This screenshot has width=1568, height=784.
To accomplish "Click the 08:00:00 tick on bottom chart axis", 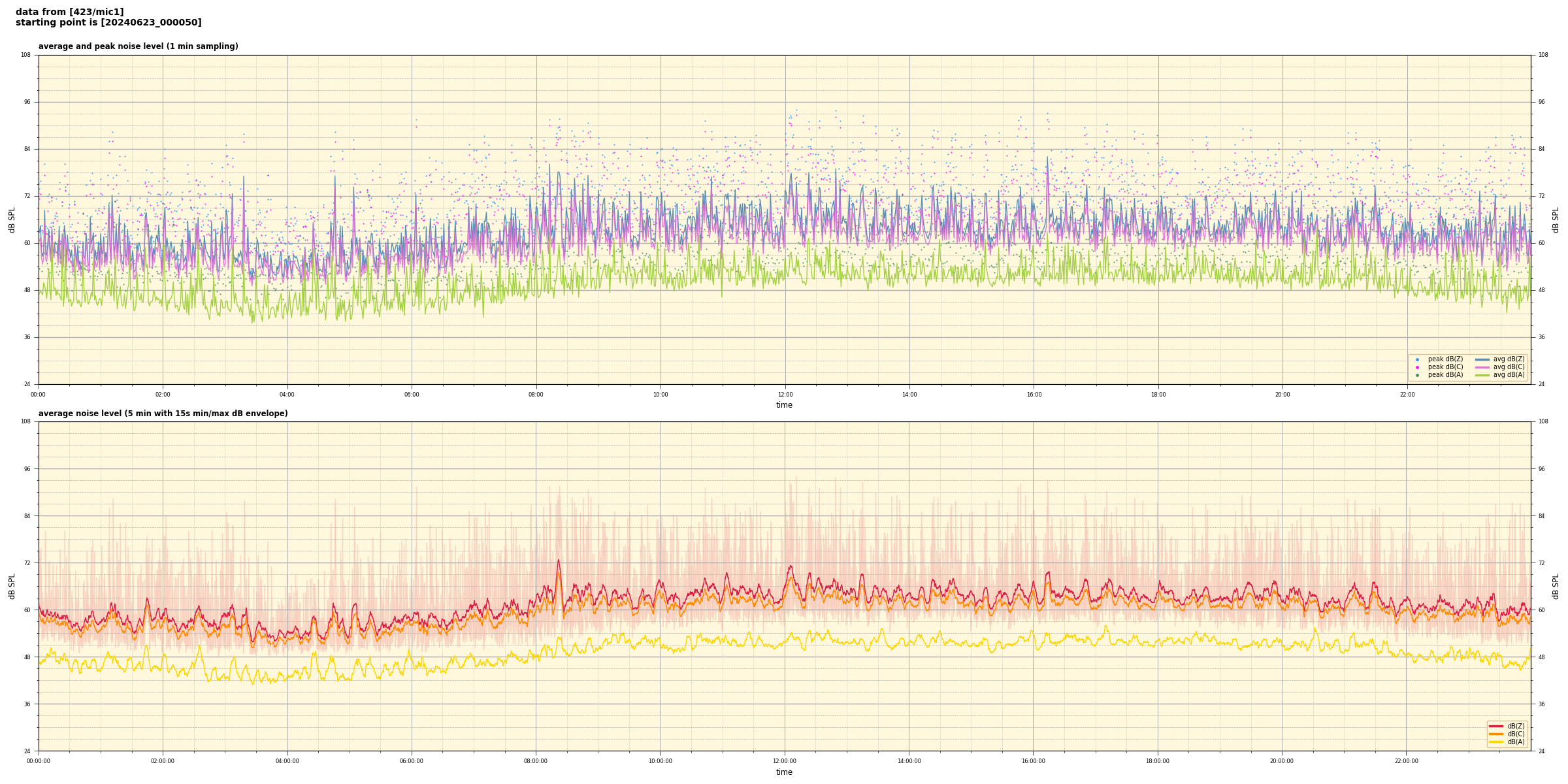I will [x=536, y=761].
